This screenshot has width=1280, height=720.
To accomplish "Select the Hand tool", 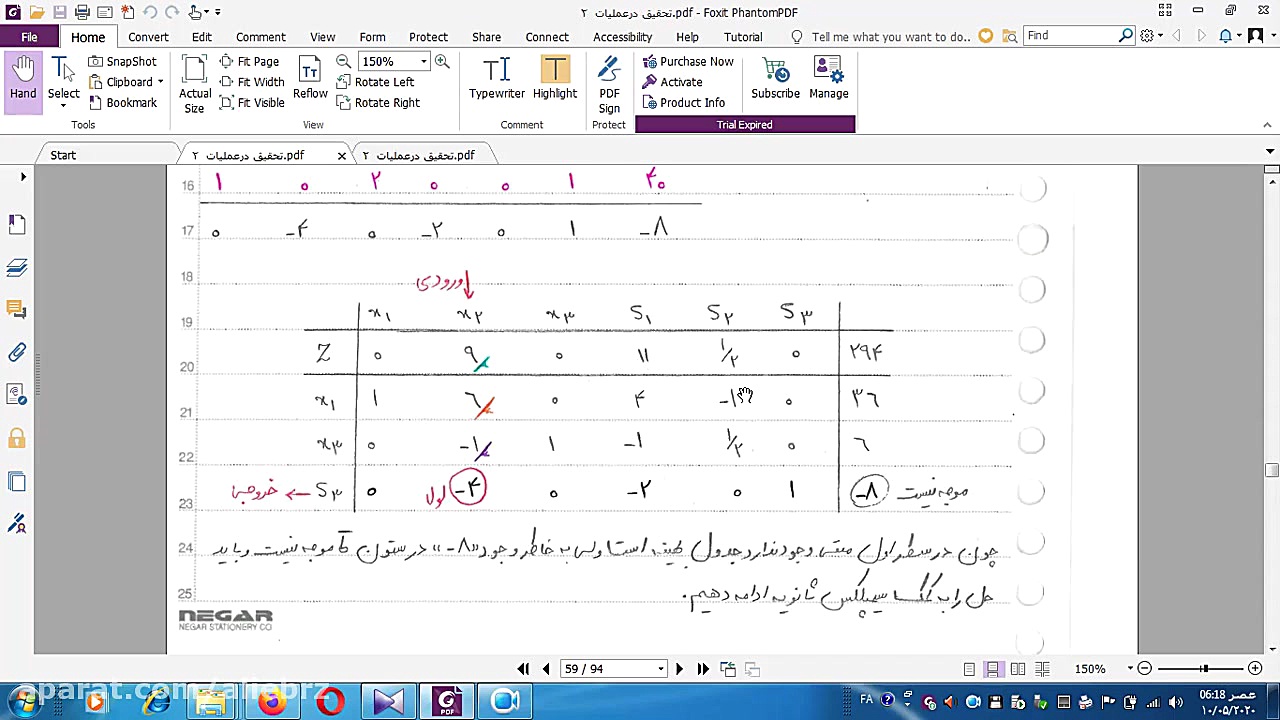I will 23,80.
